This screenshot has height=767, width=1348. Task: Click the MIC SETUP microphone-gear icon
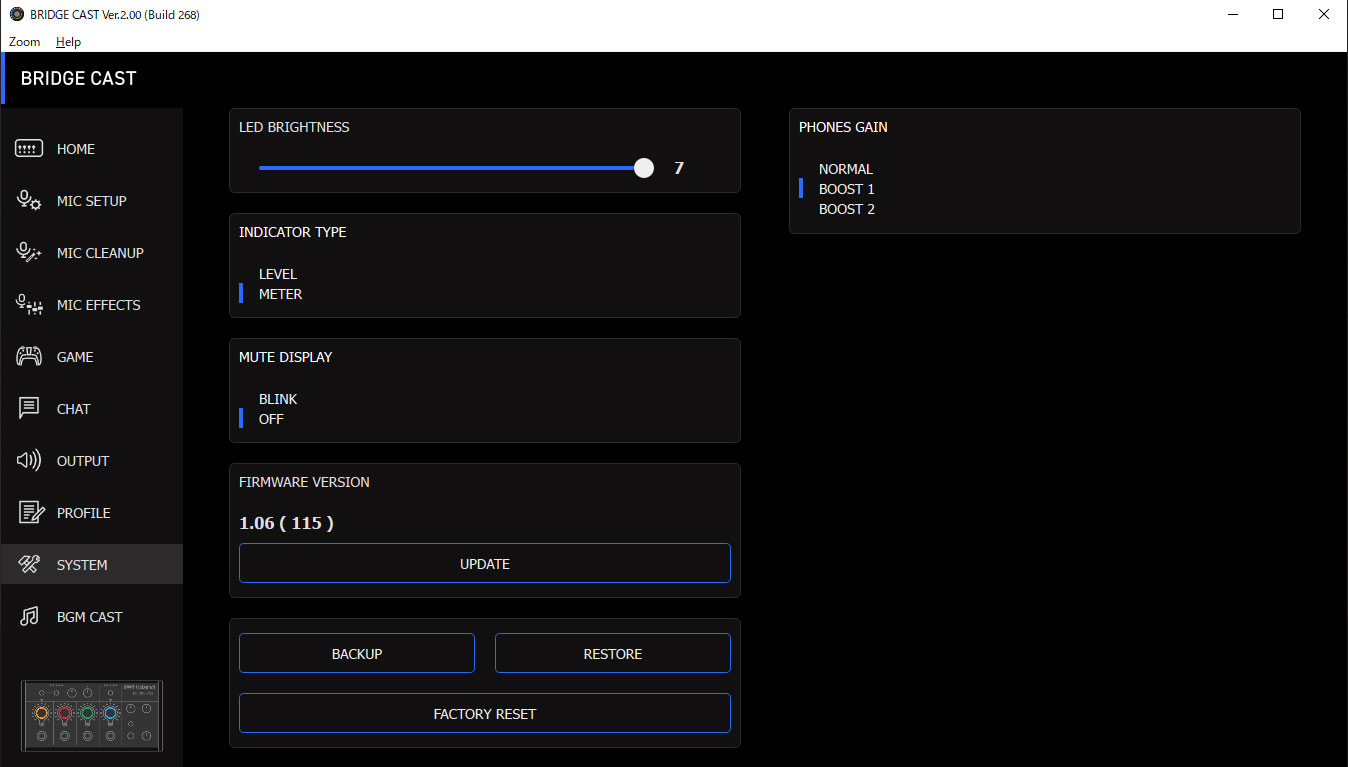[x=29, y=201]
